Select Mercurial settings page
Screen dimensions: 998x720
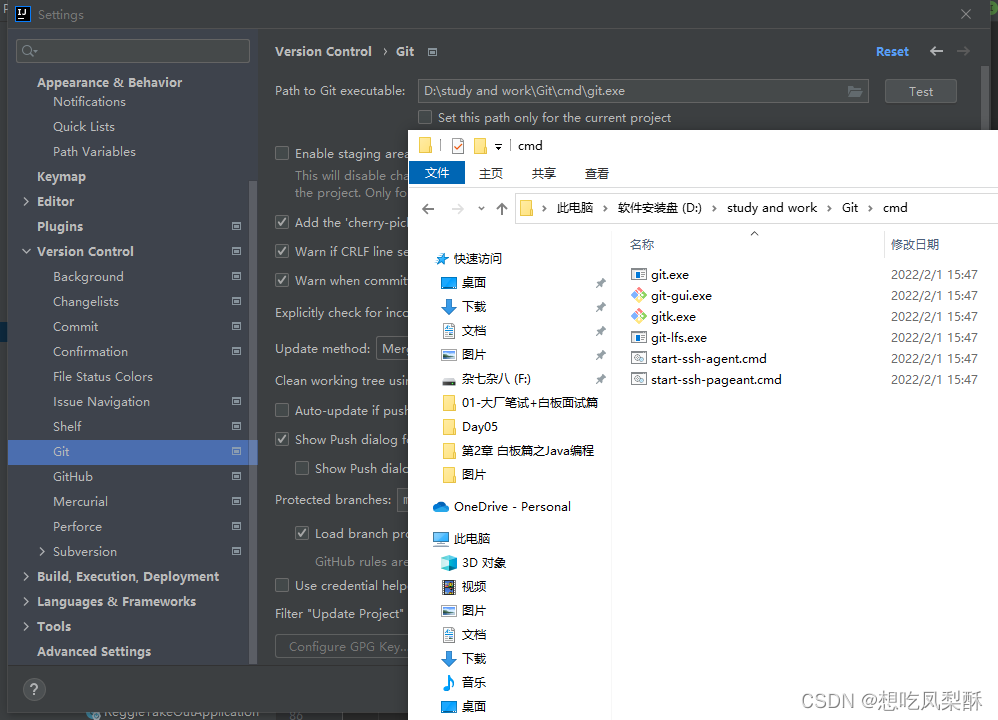(80, 502)
